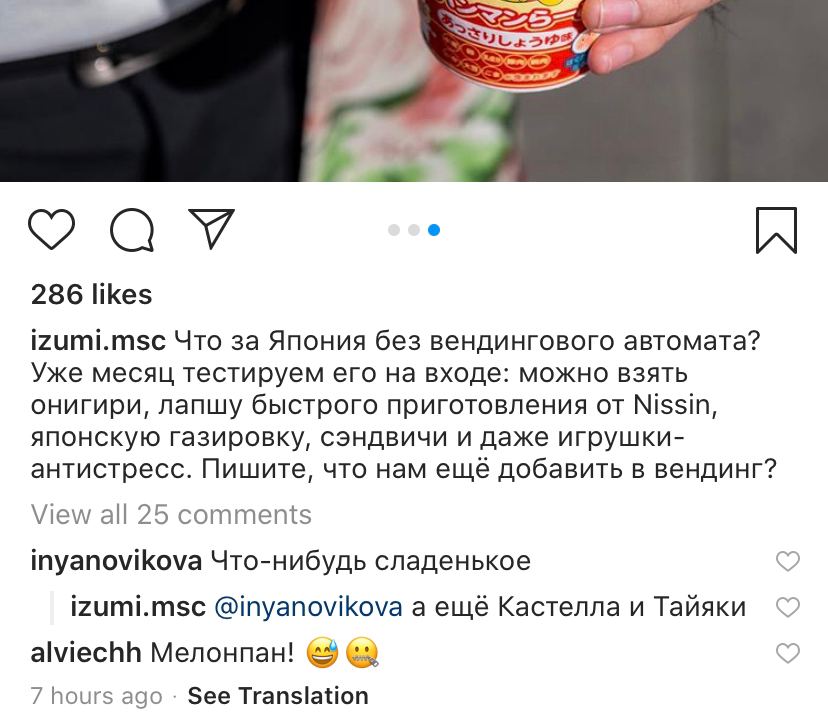The width and height of the screenshot is (828, 718).
Task: Select the third active carousel dot
Action: point(434,230)
